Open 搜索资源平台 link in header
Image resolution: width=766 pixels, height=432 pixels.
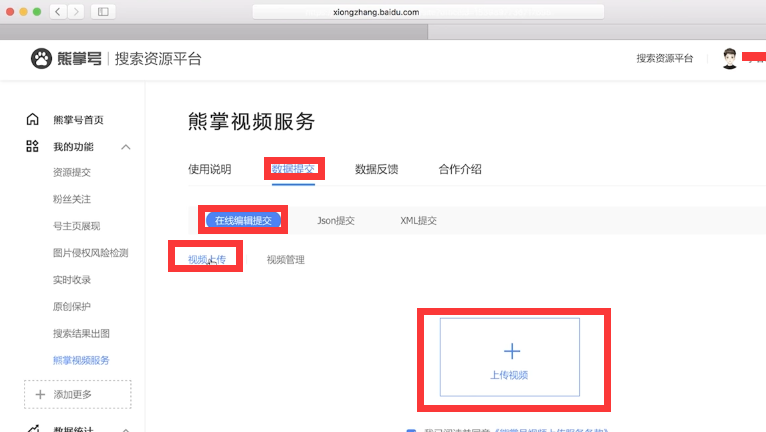pyautogui.click(x=665, y=59)
